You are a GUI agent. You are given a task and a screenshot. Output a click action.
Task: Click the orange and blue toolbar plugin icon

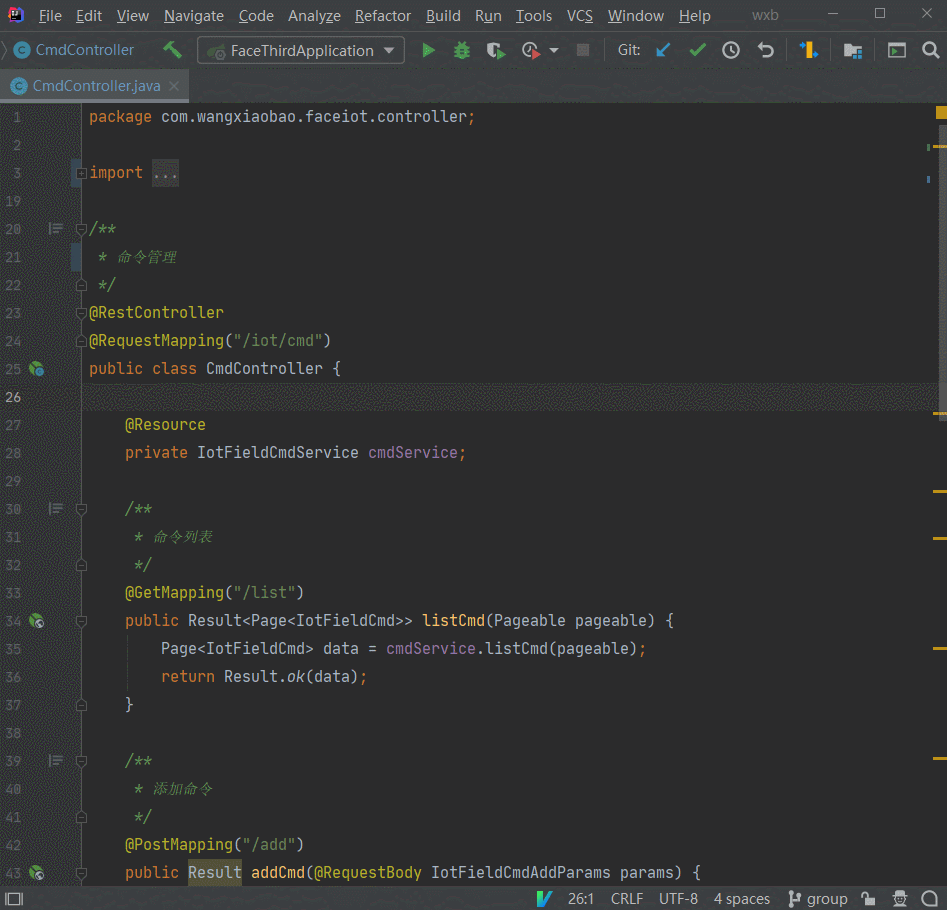[x=808, y=50]
